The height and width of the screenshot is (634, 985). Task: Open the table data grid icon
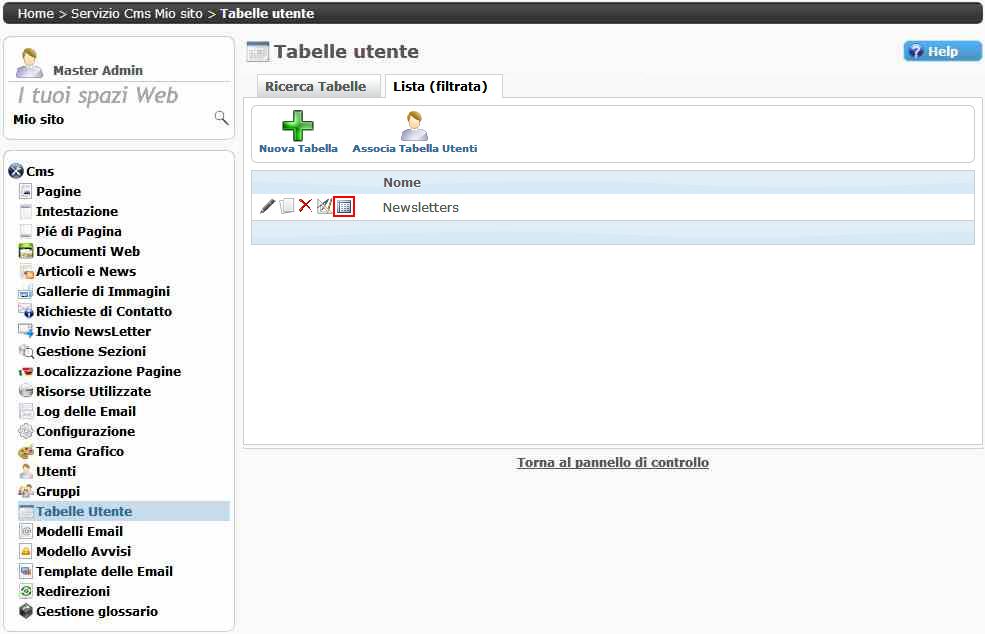(344, 207)
